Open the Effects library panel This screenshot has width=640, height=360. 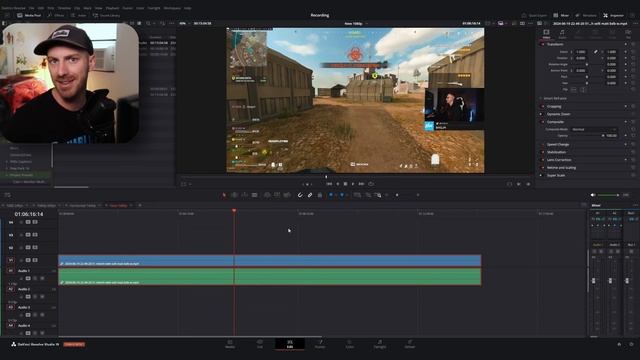coord(56,16)
